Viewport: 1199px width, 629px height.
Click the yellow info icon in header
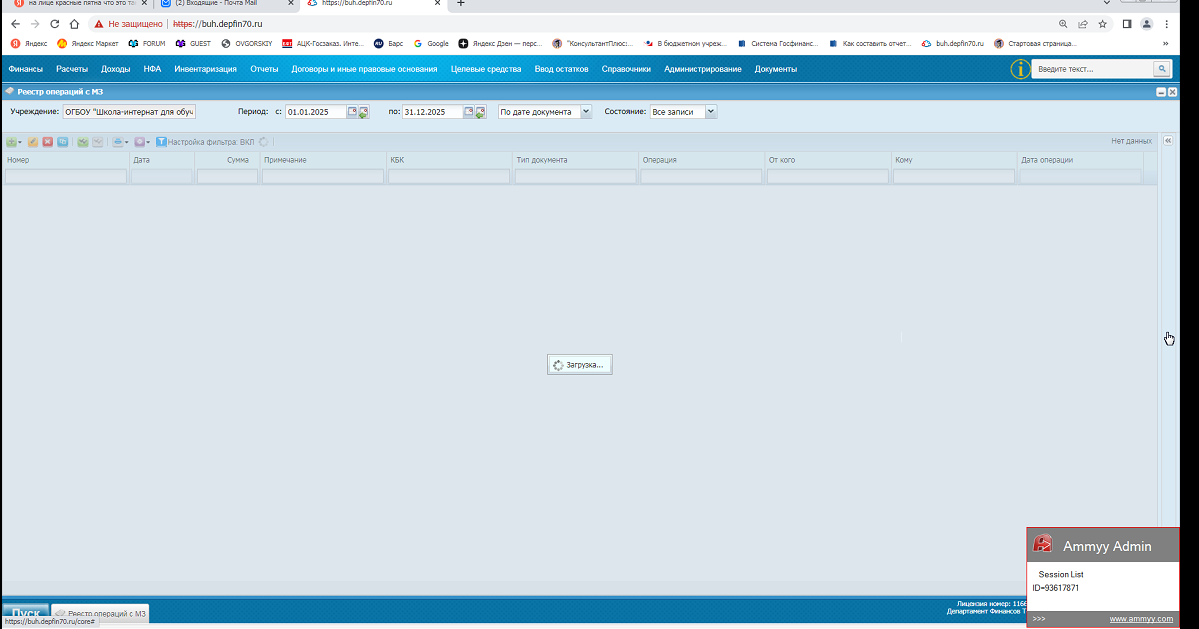click(x=1020, y=69)
